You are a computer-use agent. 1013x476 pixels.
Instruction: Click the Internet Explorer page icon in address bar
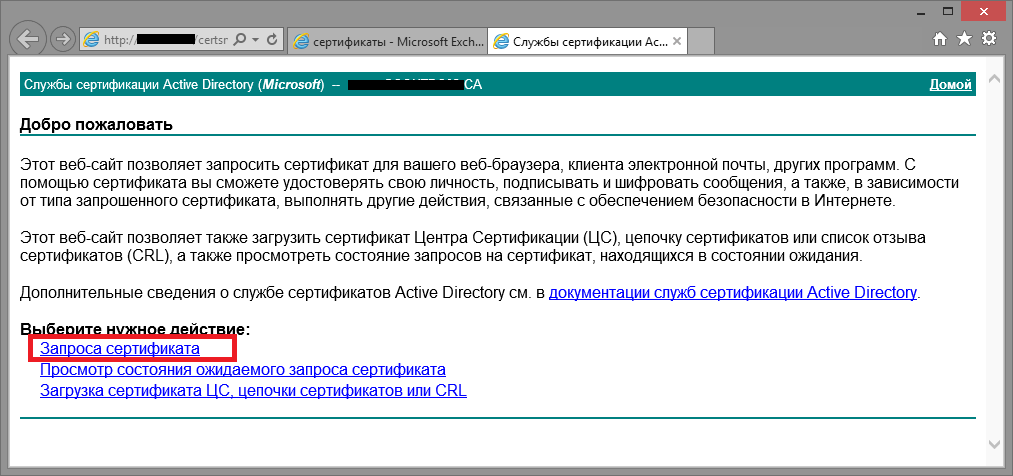click(92, 40)
